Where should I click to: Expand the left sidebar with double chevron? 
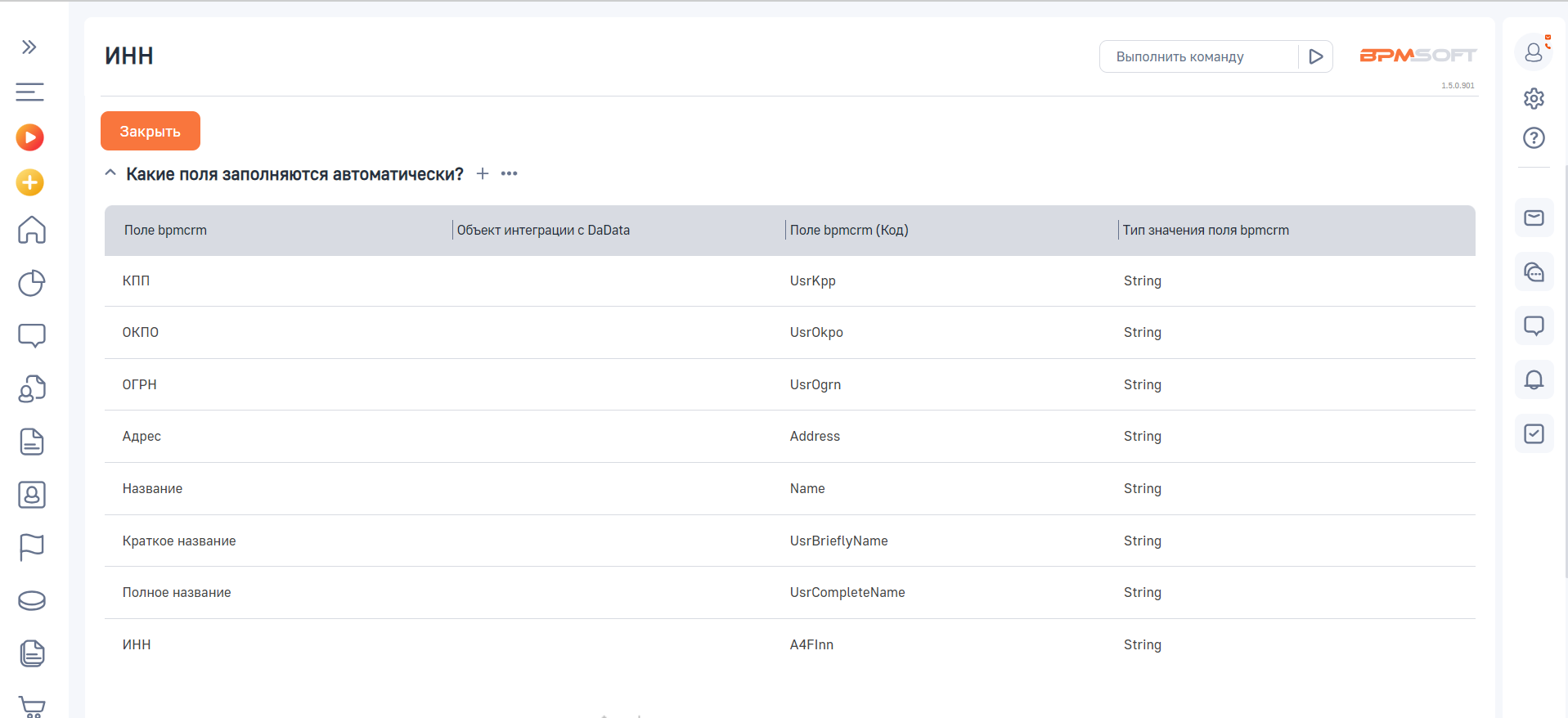[x=29, y=47]
